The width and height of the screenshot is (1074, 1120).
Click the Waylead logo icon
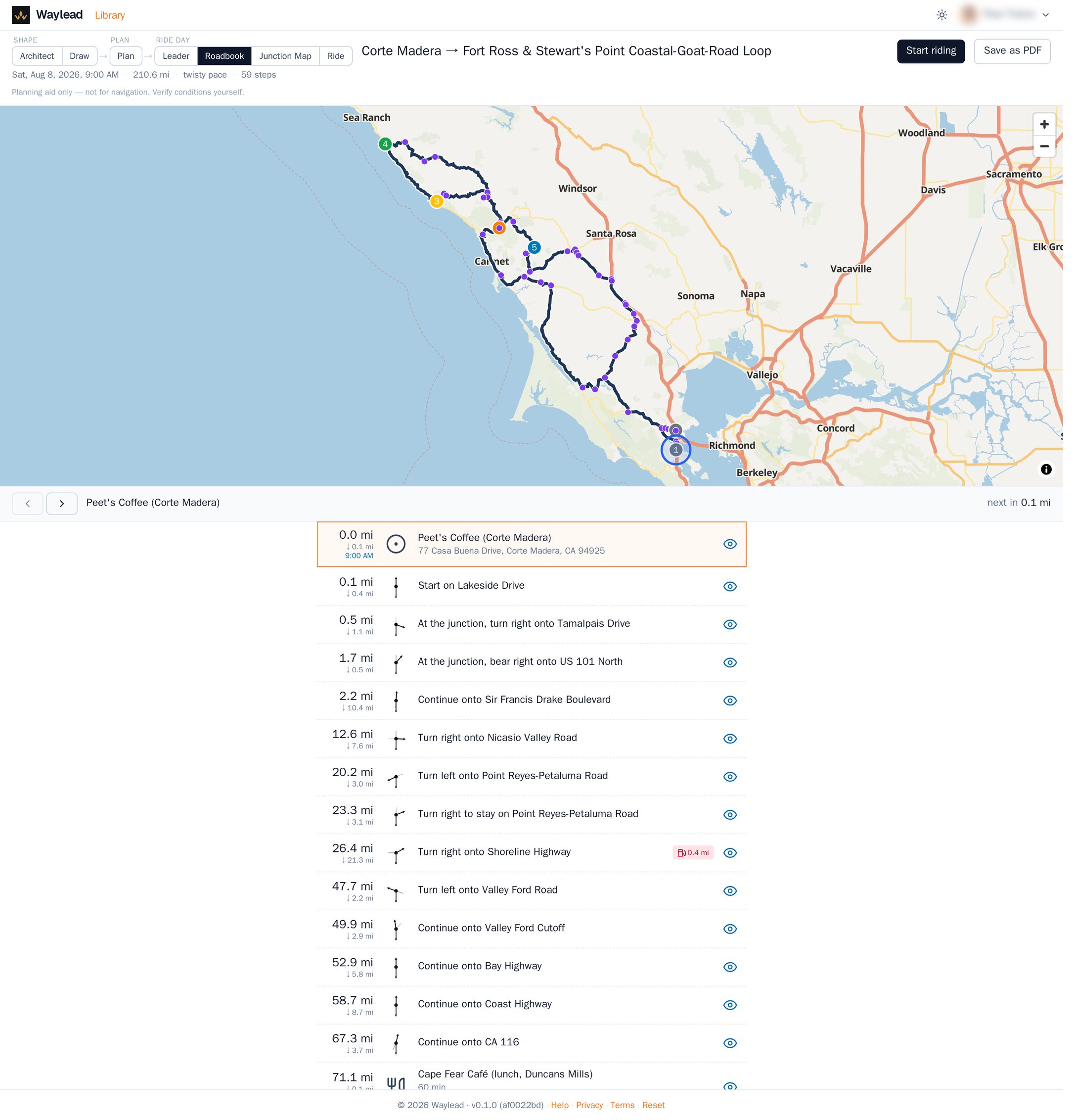(21, 15)
